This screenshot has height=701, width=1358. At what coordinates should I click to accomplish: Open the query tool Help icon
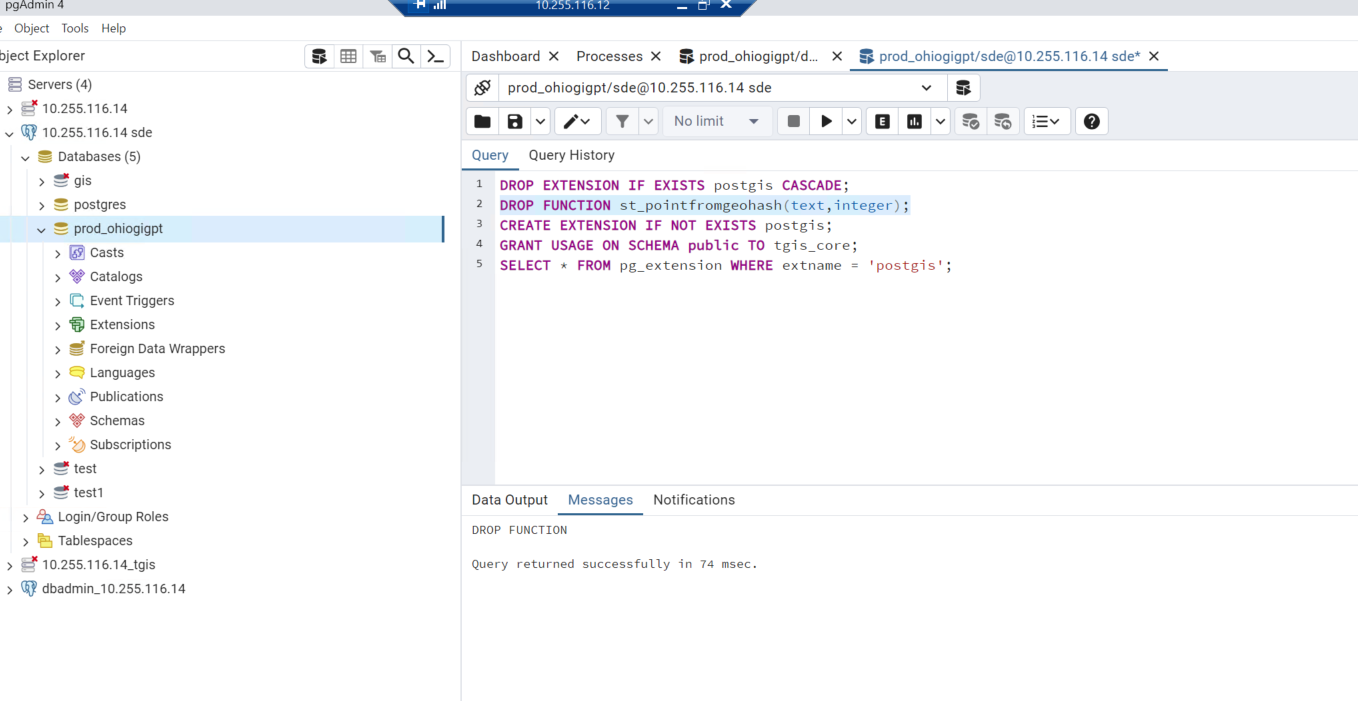(x=1091, y=121)
